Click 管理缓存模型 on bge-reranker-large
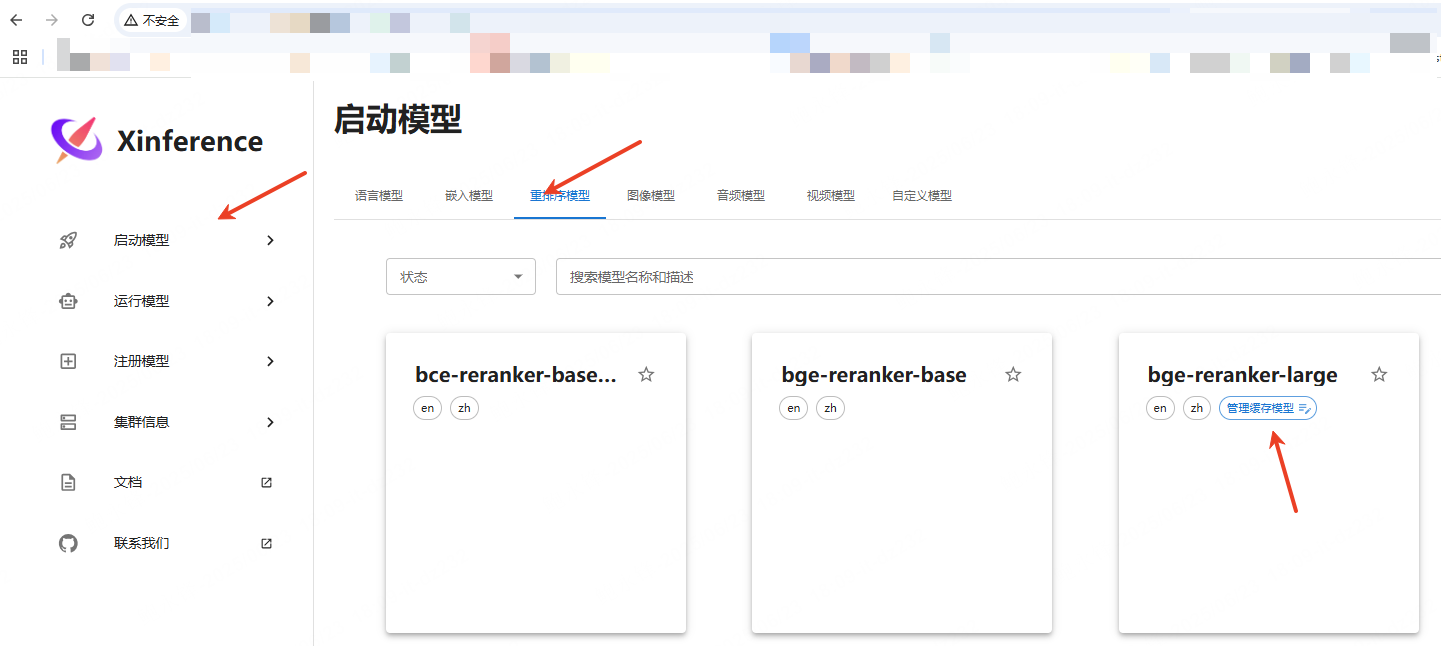Image resolution: width=1441 pixels, height=646 pixels. [x=1268, y=408]
